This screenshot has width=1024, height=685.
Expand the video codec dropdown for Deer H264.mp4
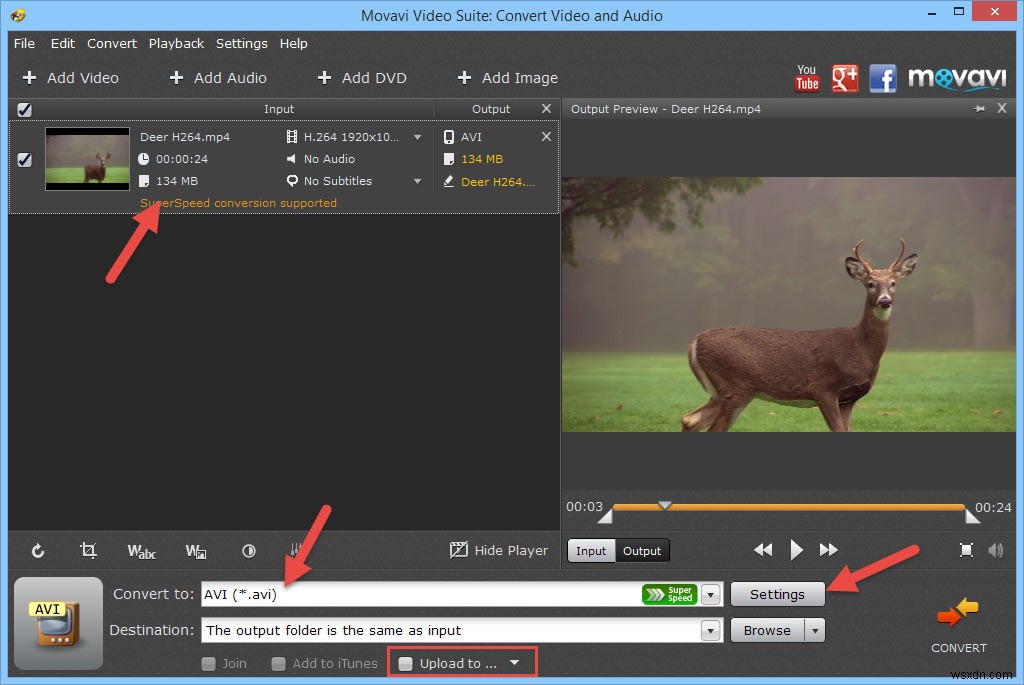pos(417,137)
